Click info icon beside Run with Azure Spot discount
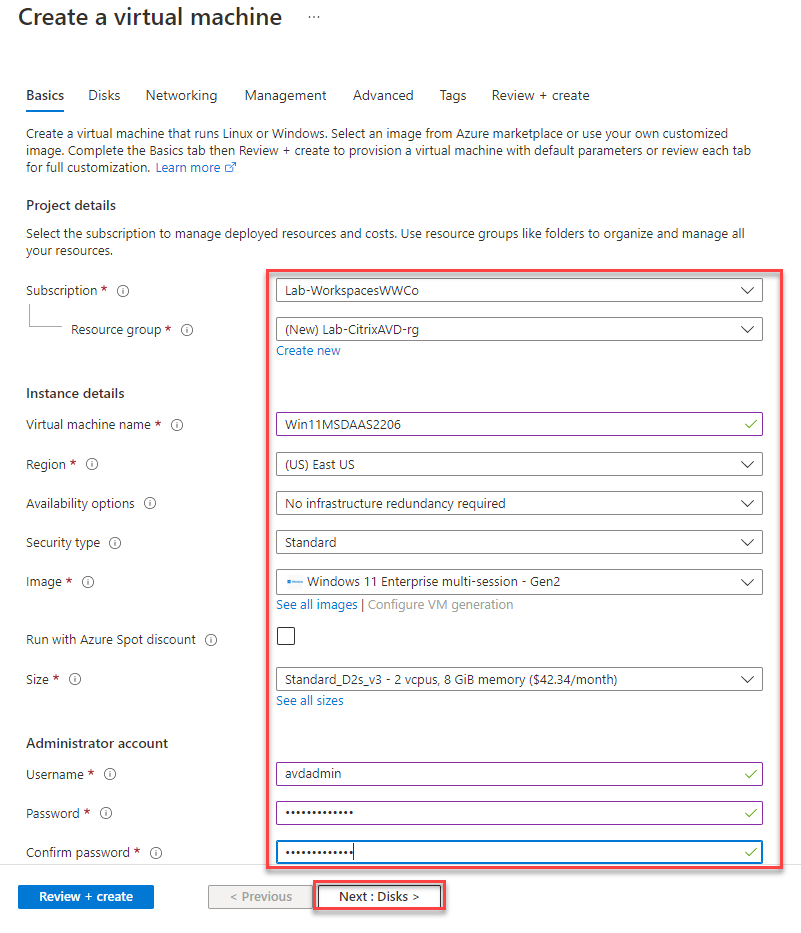The width and height of the screenshot is (801, 933). coord(211,640)
